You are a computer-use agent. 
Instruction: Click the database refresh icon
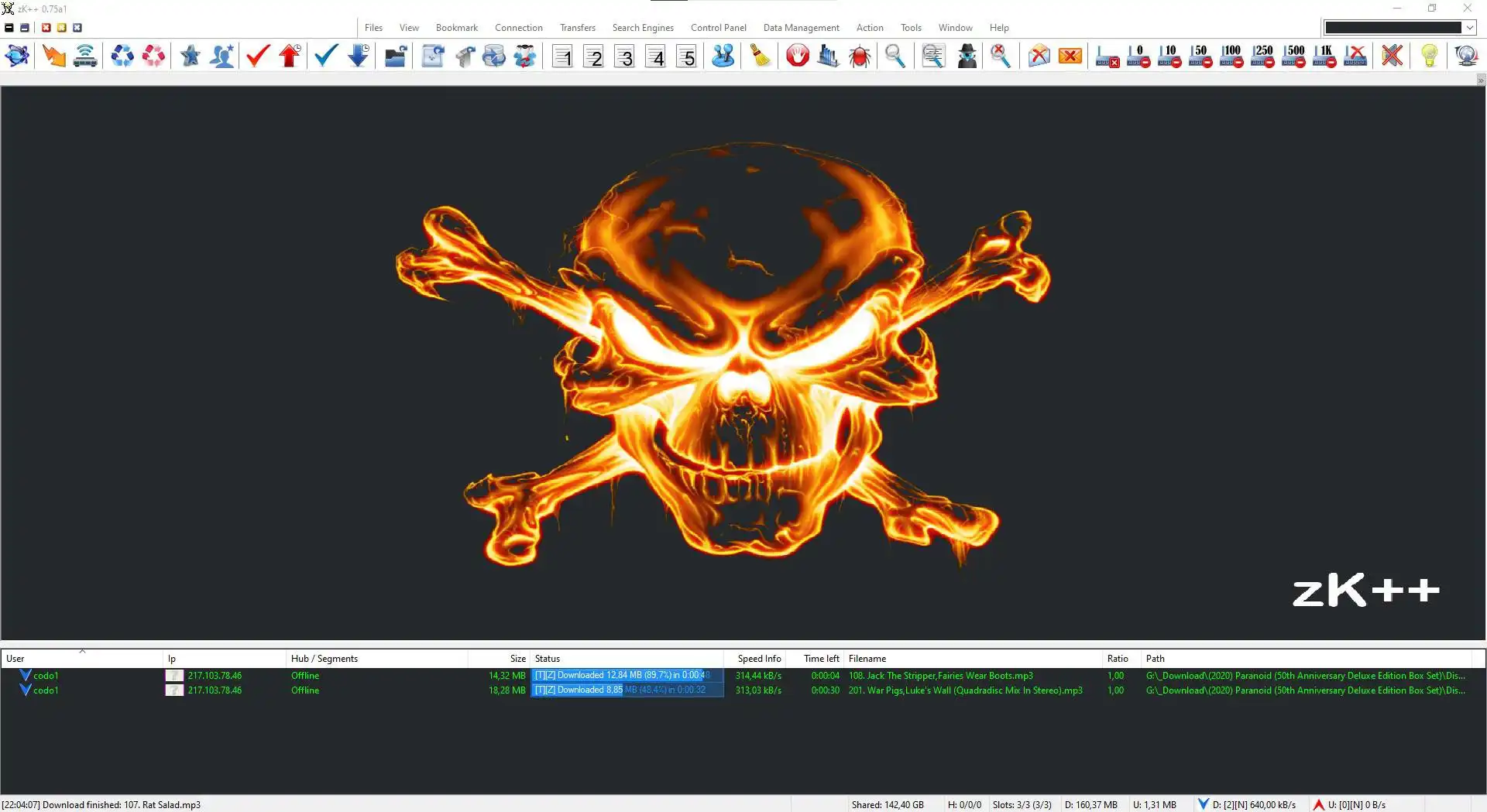point(493,56)
